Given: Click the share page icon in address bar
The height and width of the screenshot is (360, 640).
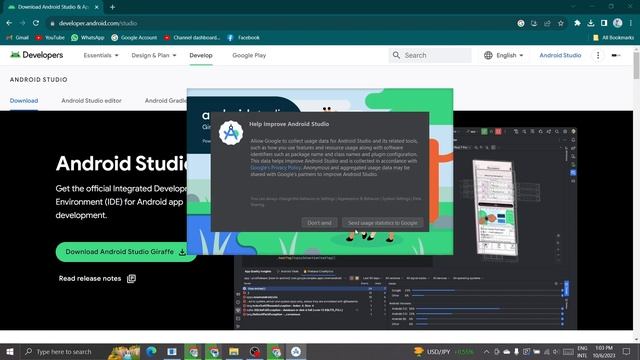Looking at the screenshot, I should point(547,23).
